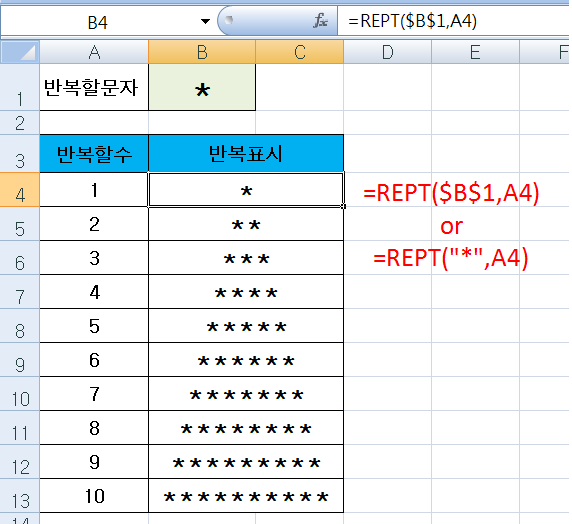Screen dimensions: 572x524
Task: Click cell B7 with four asterisks
Action: point(246,292)
